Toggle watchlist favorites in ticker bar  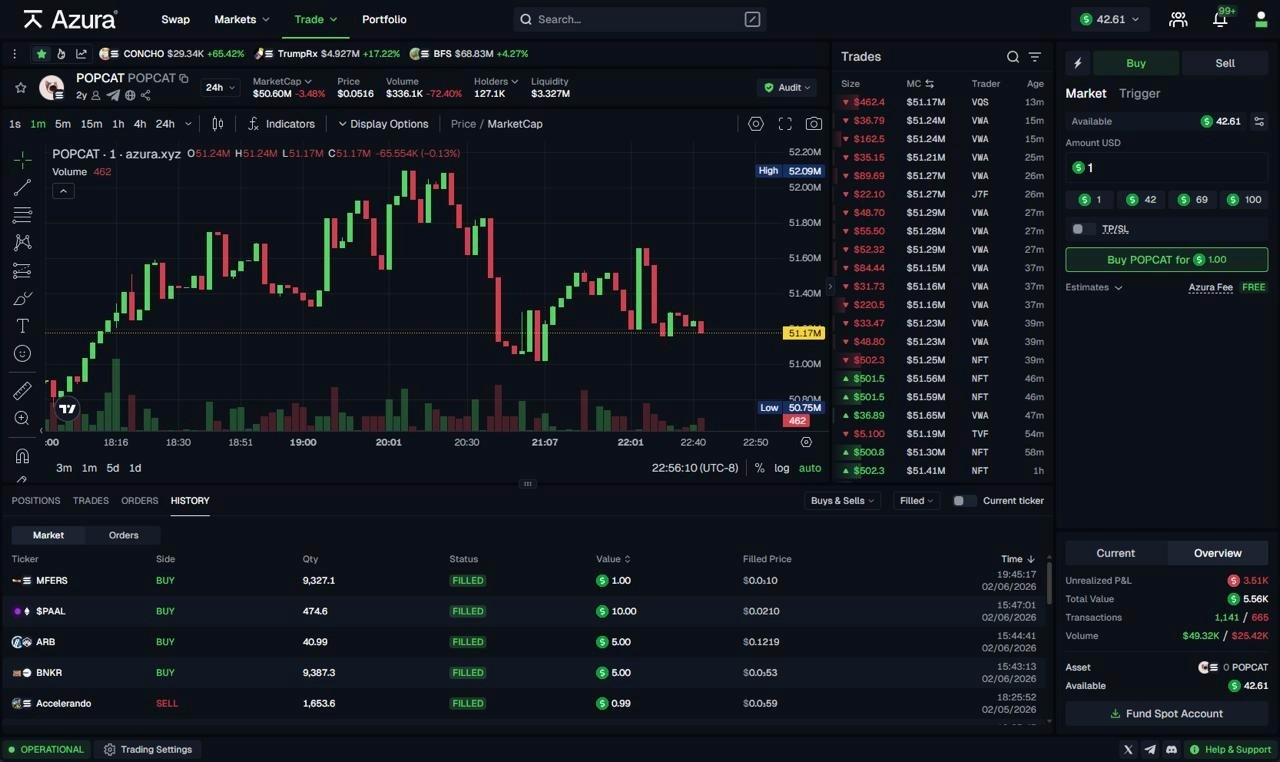[x=41, y=54]
